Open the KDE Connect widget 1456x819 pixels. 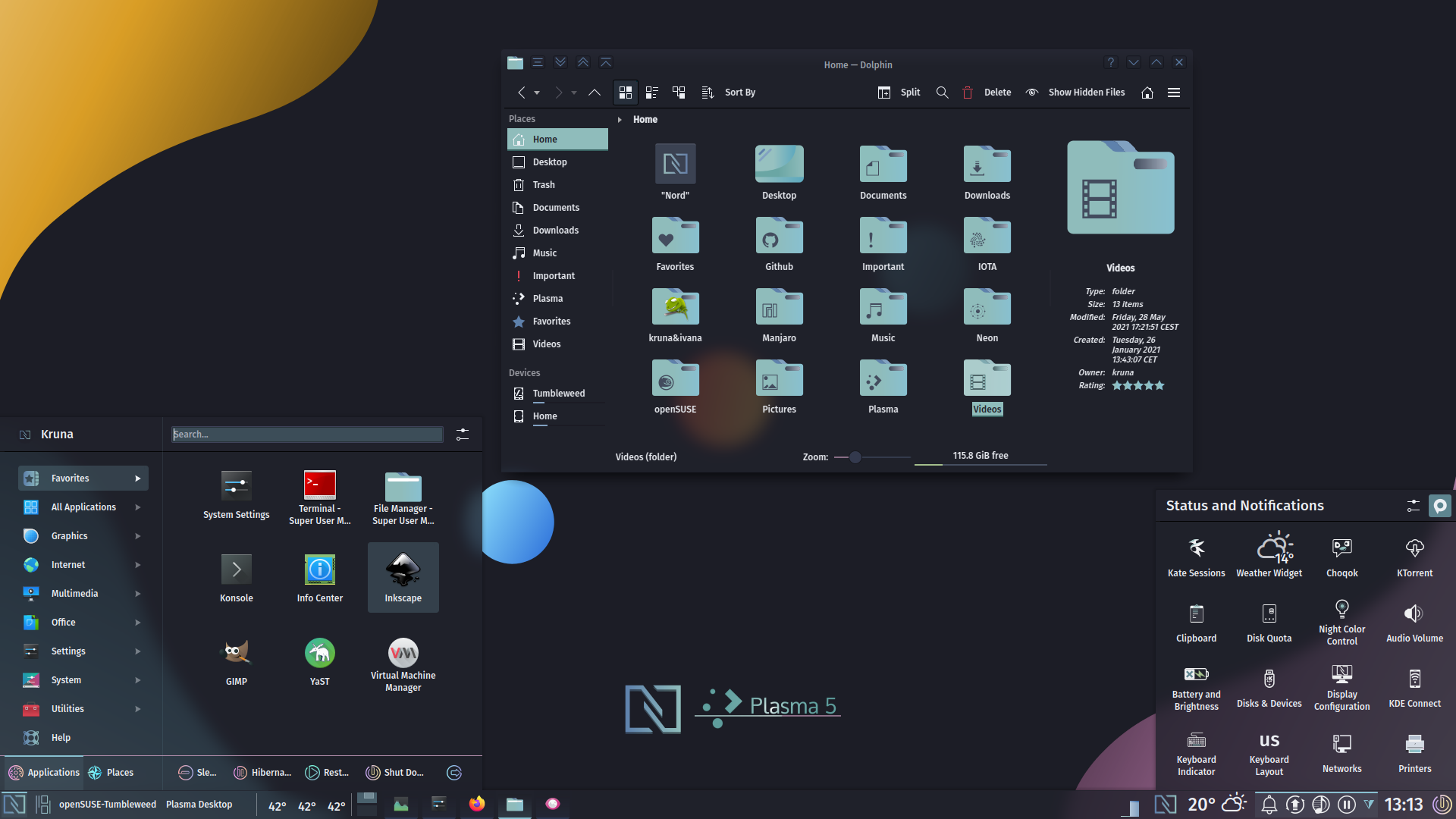(1414, 687)
